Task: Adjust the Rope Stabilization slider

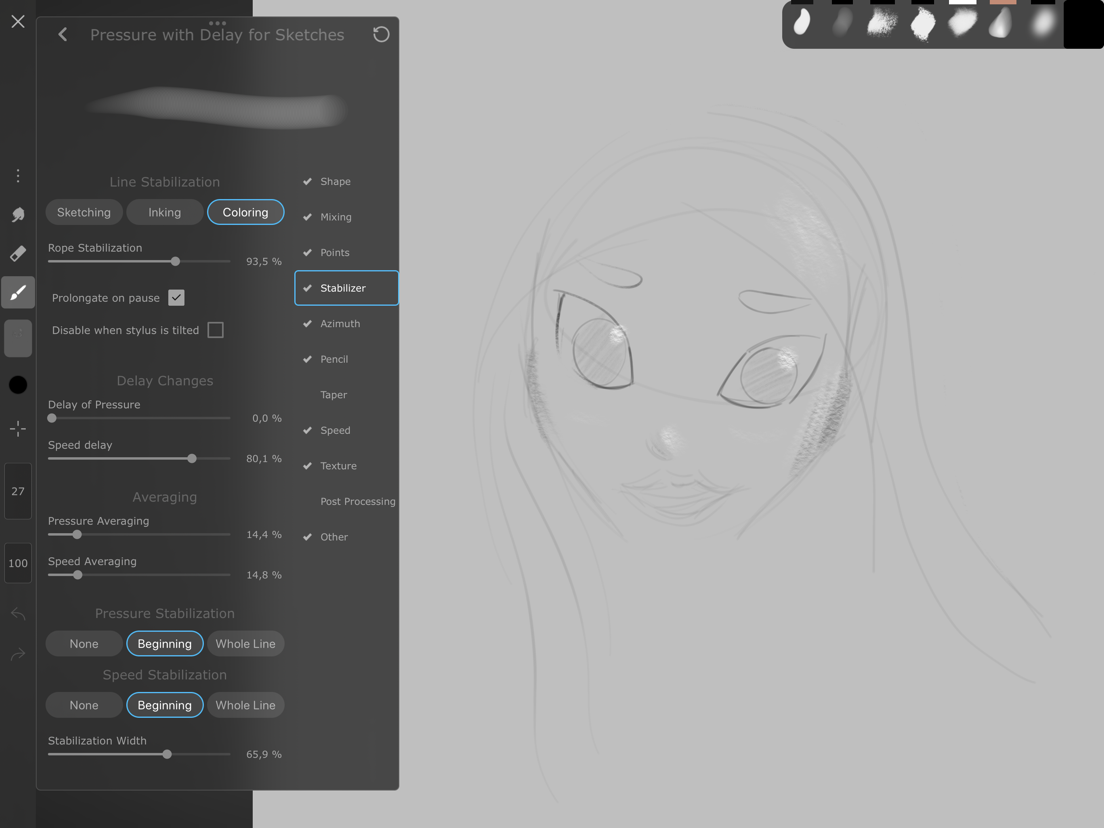Action: pyautogui.click(x=175, y=261)
